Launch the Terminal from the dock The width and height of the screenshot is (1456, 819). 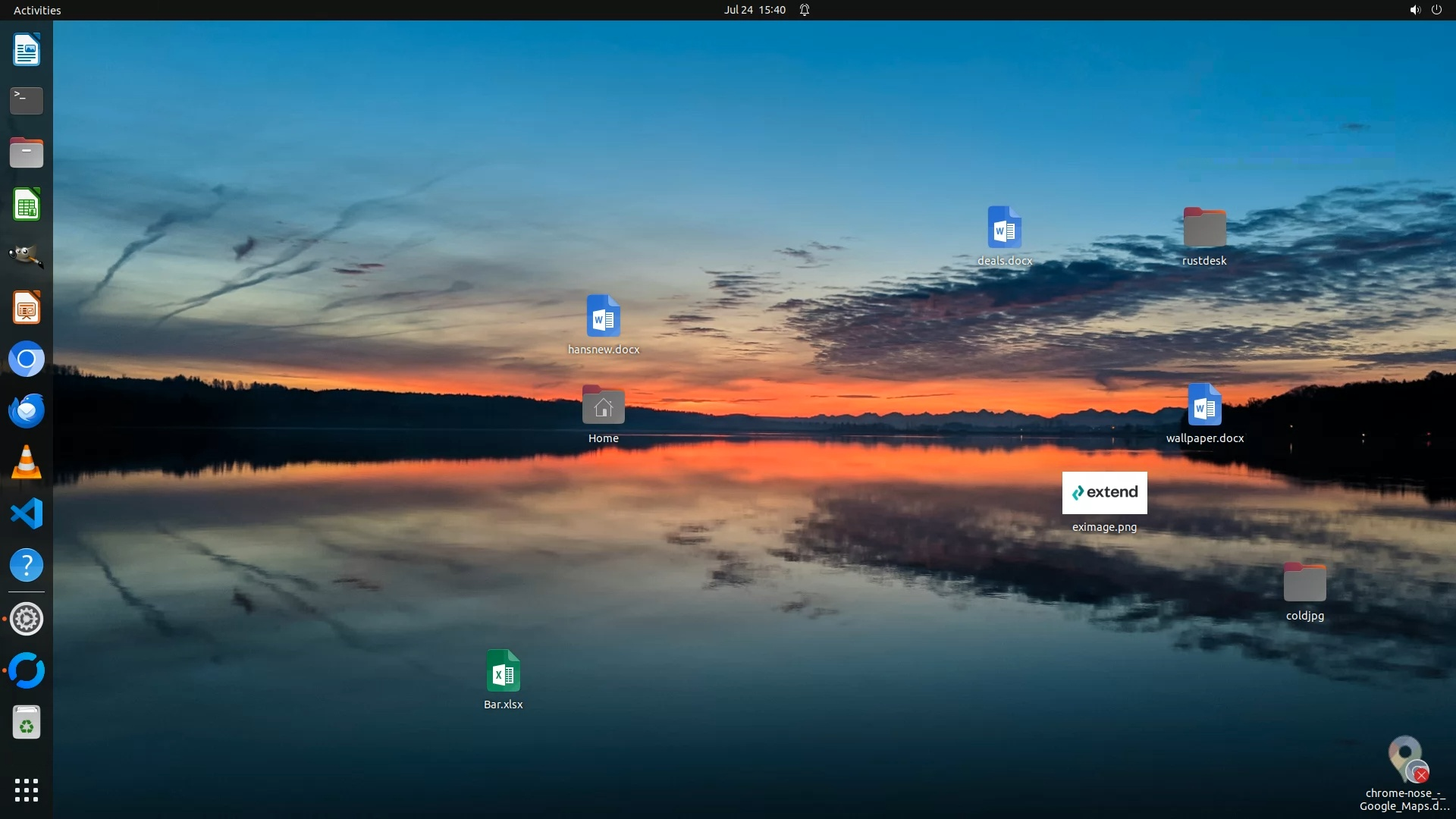pyautogui.click(x=27, y=101)
